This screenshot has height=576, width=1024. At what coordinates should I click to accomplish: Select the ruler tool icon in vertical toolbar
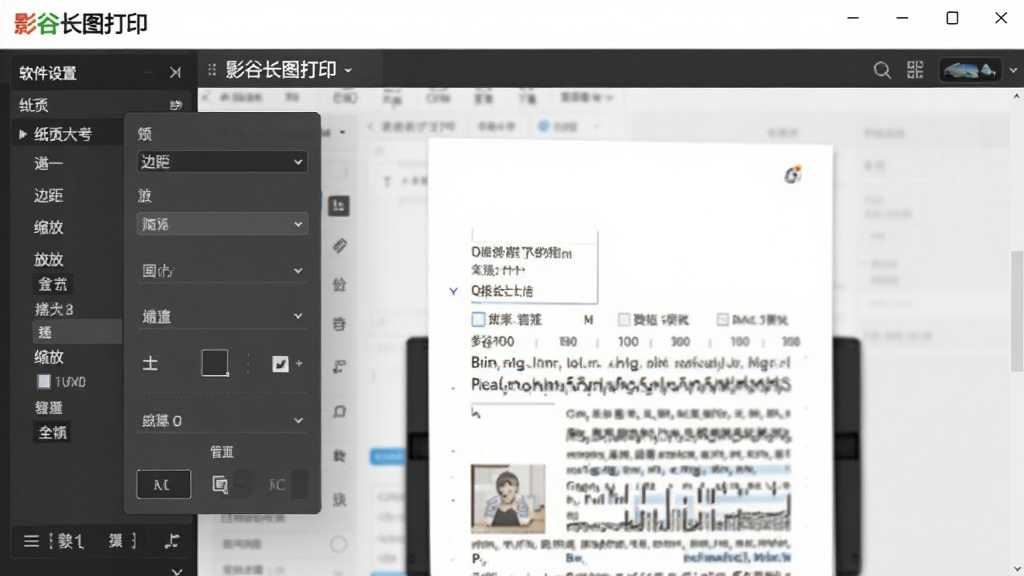pyautogui.click(x=340, y=246)
